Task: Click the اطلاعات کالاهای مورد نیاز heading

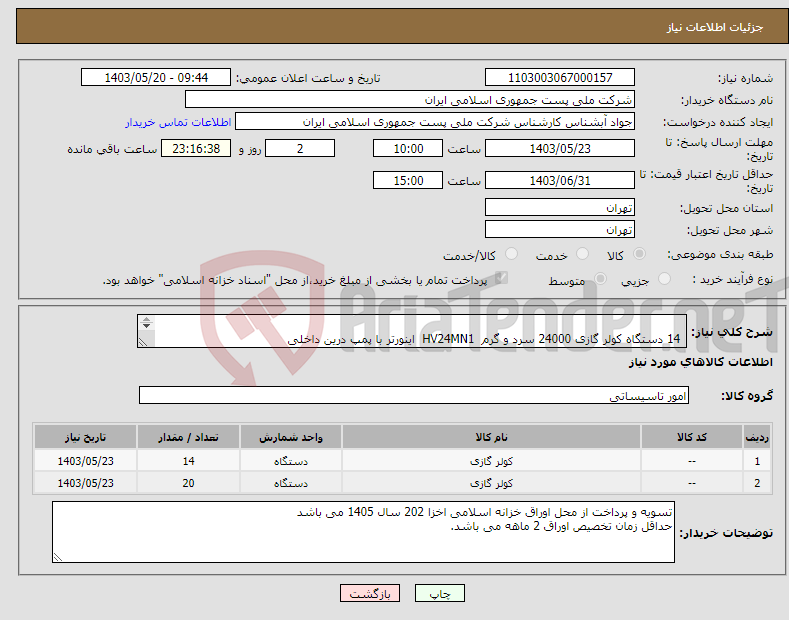Action: click(700, 362)
